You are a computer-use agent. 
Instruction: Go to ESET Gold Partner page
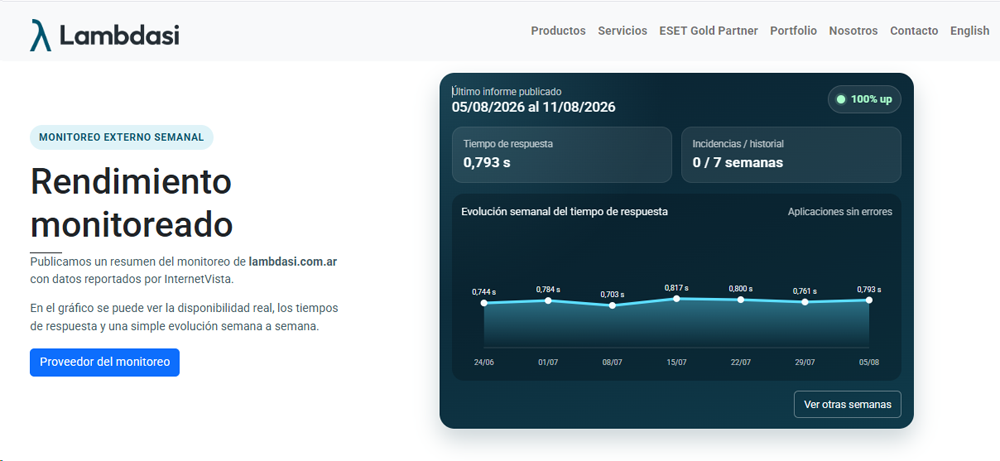(709, 31)
